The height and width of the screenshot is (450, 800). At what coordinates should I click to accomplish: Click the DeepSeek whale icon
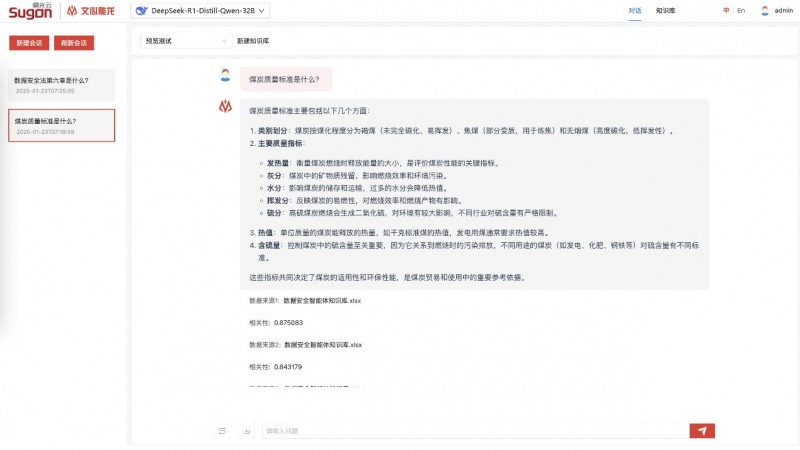[141, 10]
